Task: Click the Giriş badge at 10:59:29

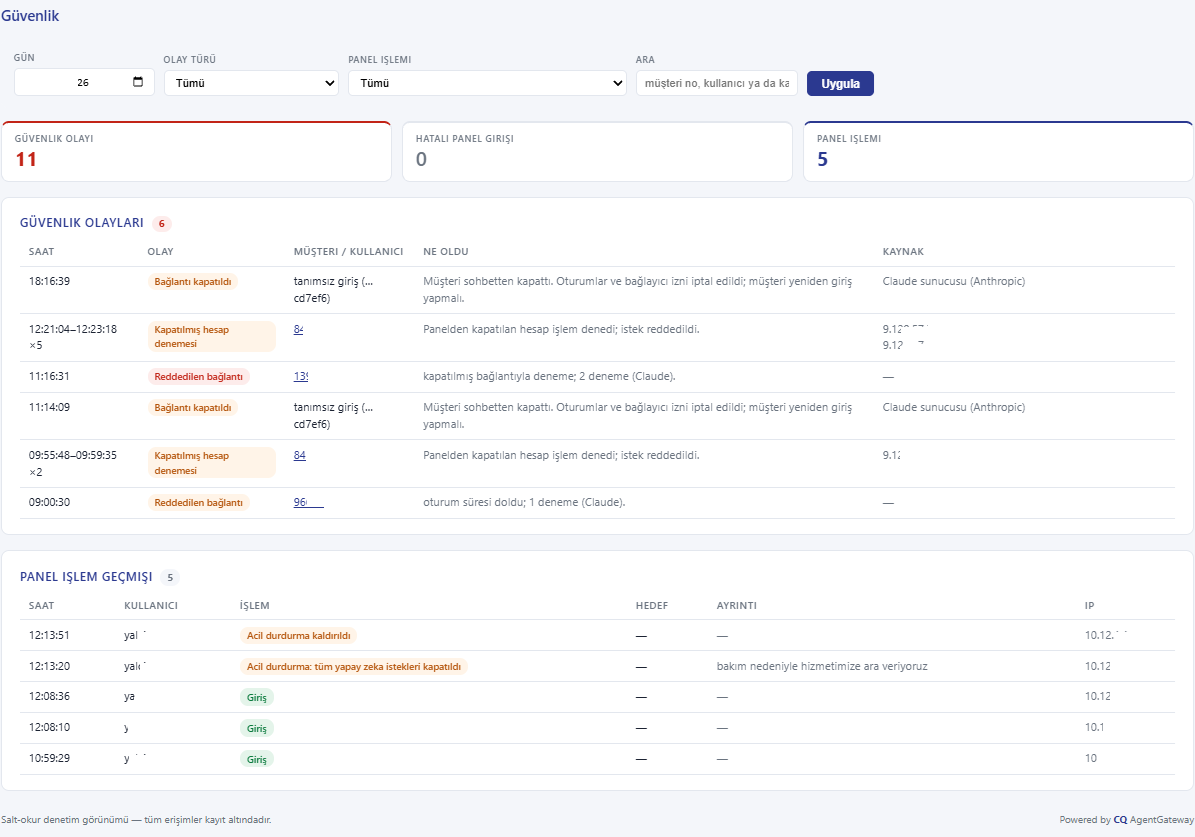Action: click(257, 759)
